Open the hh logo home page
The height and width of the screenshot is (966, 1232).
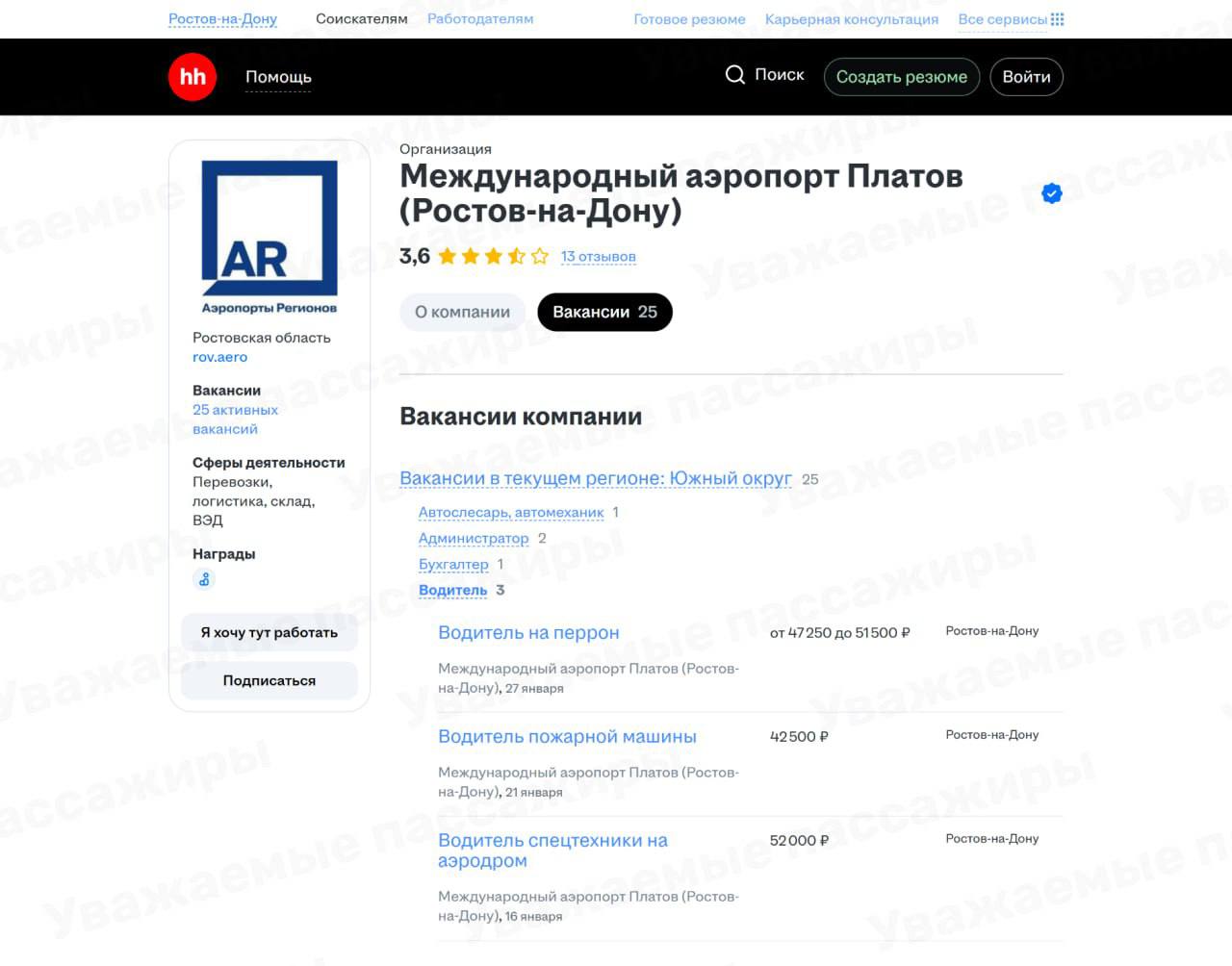click(x=192, y=77)
